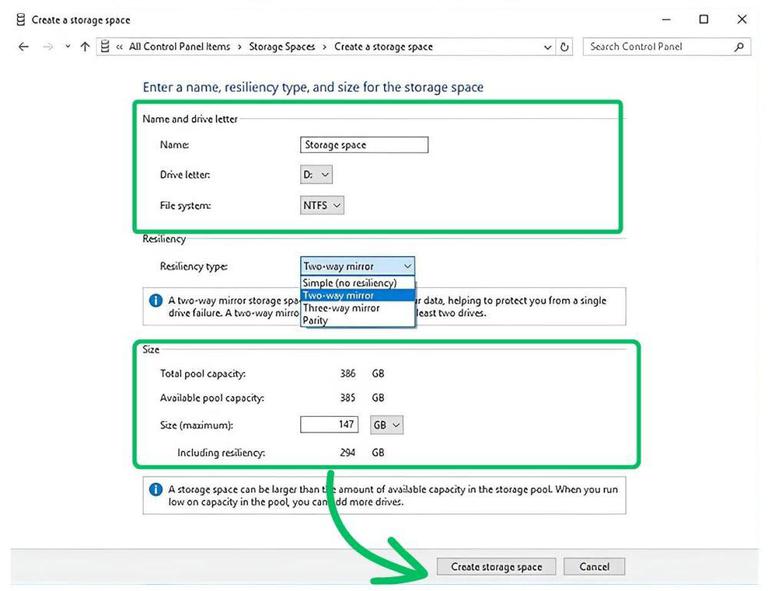
Task: Select Two-way mirror in list
Action: (x=358, y=295)
